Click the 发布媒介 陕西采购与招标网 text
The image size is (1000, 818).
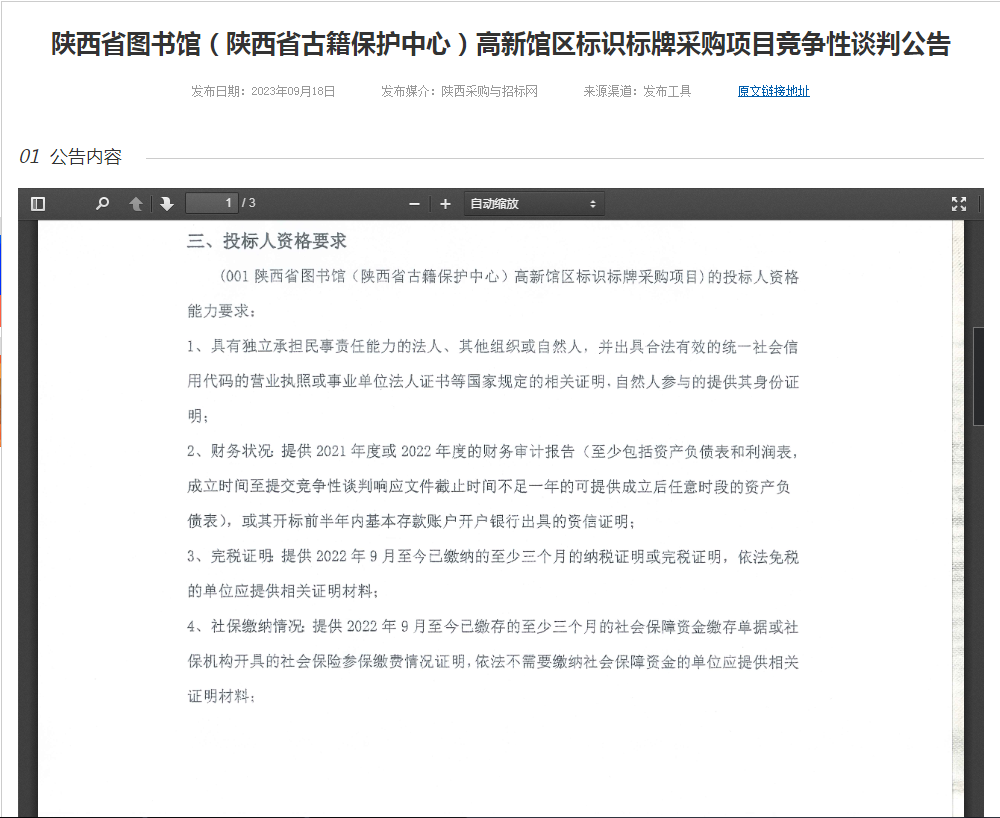tap(459, 91)
